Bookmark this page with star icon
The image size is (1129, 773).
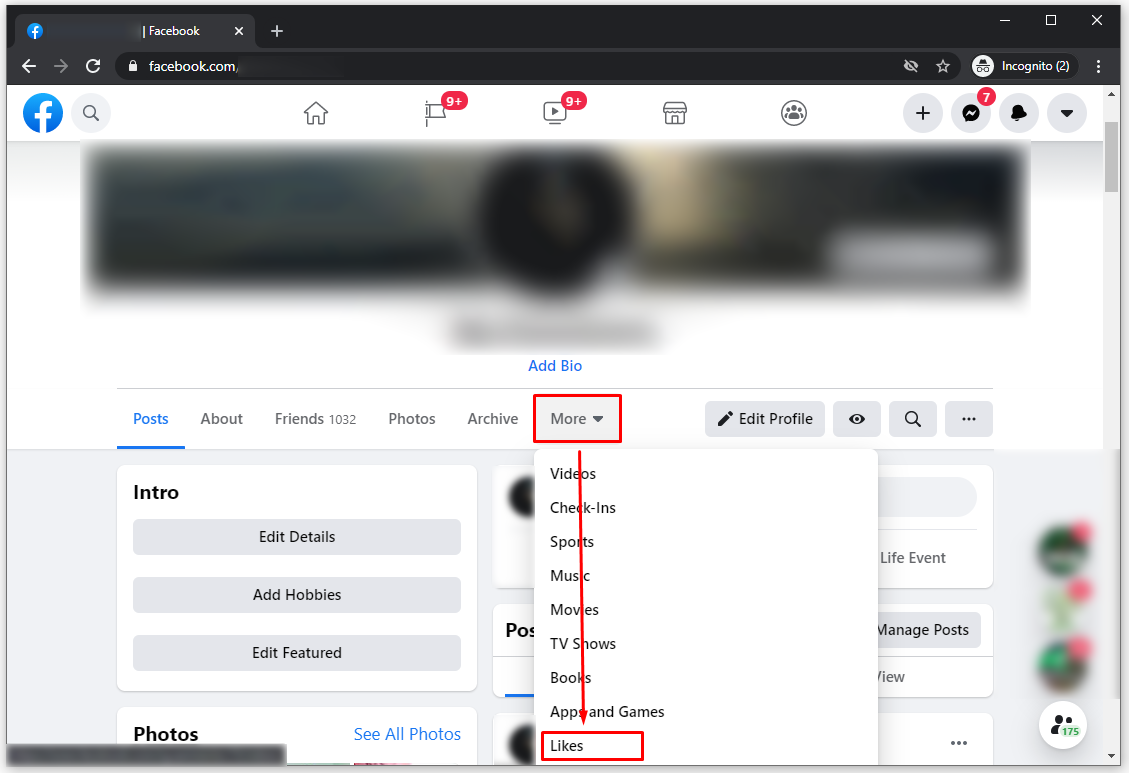pos(942,66)
